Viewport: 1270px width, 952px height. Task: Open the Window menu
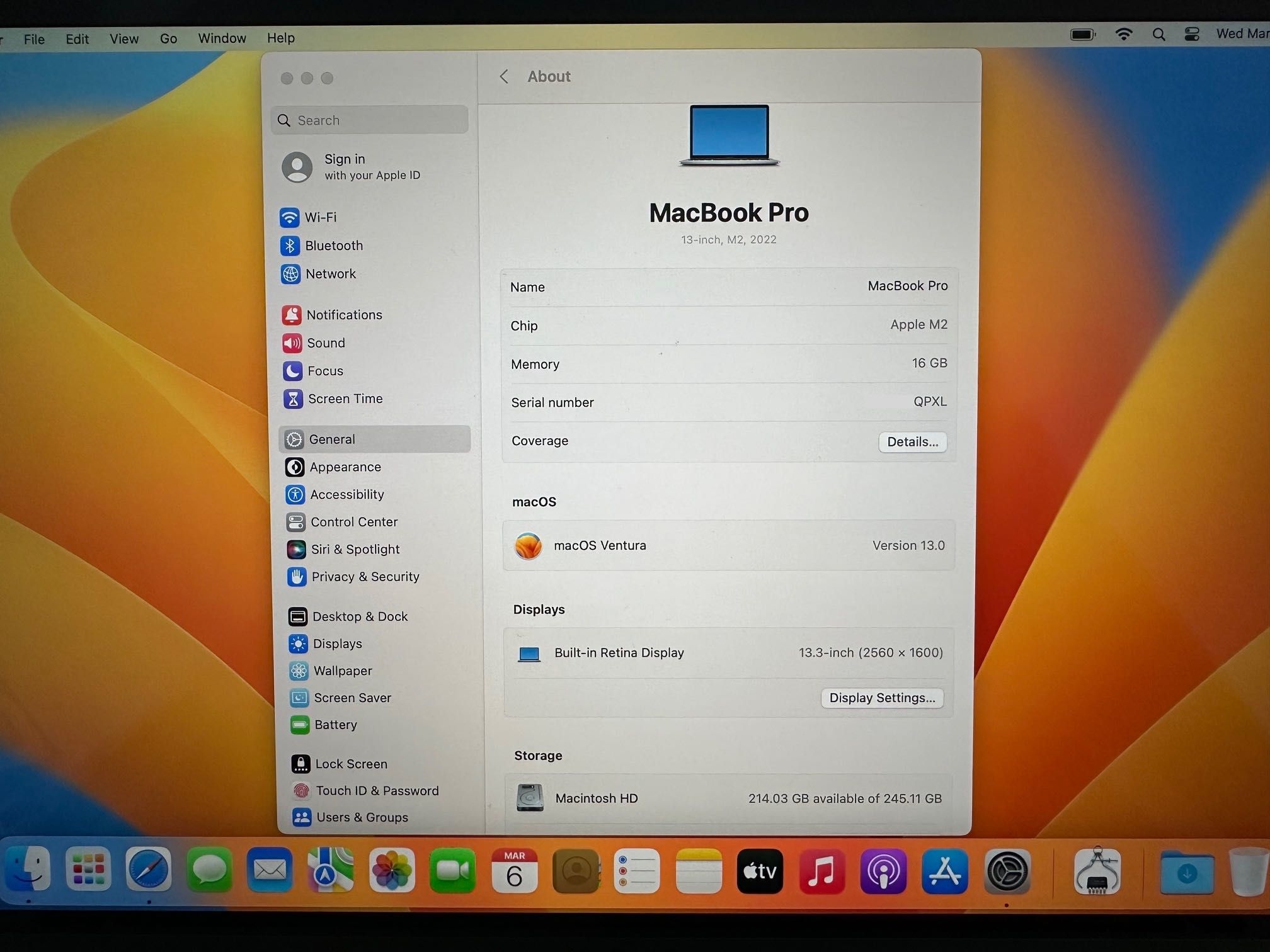pos(222,38)
